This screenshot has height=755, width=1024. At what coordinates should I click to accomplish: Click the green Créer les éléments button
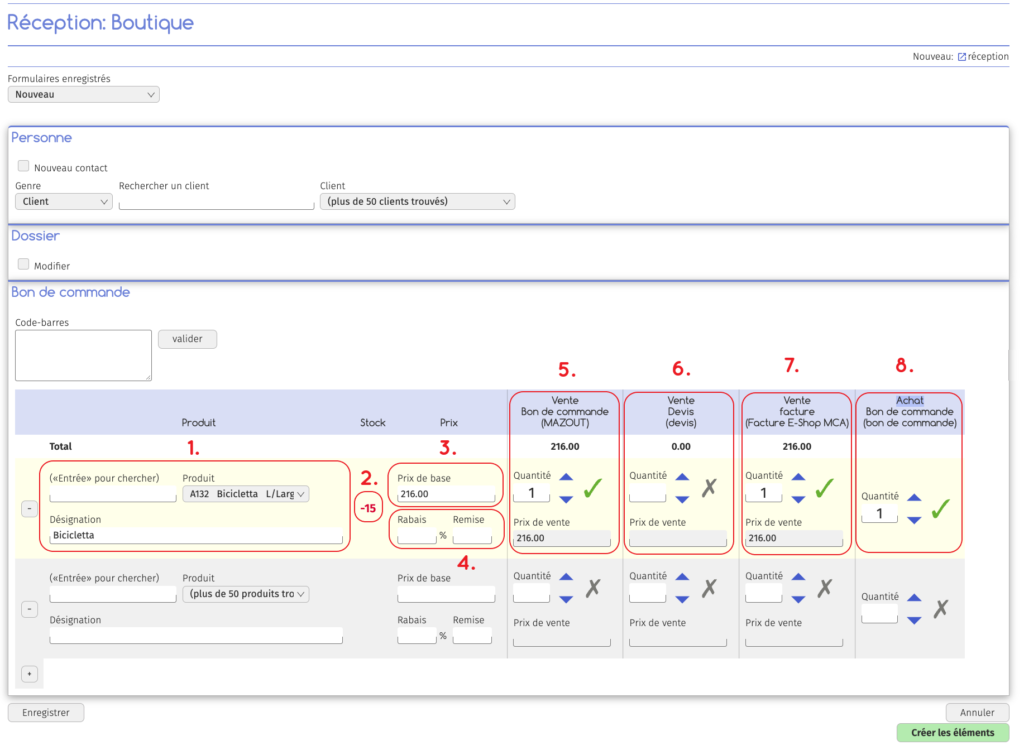tap(952, 733)
